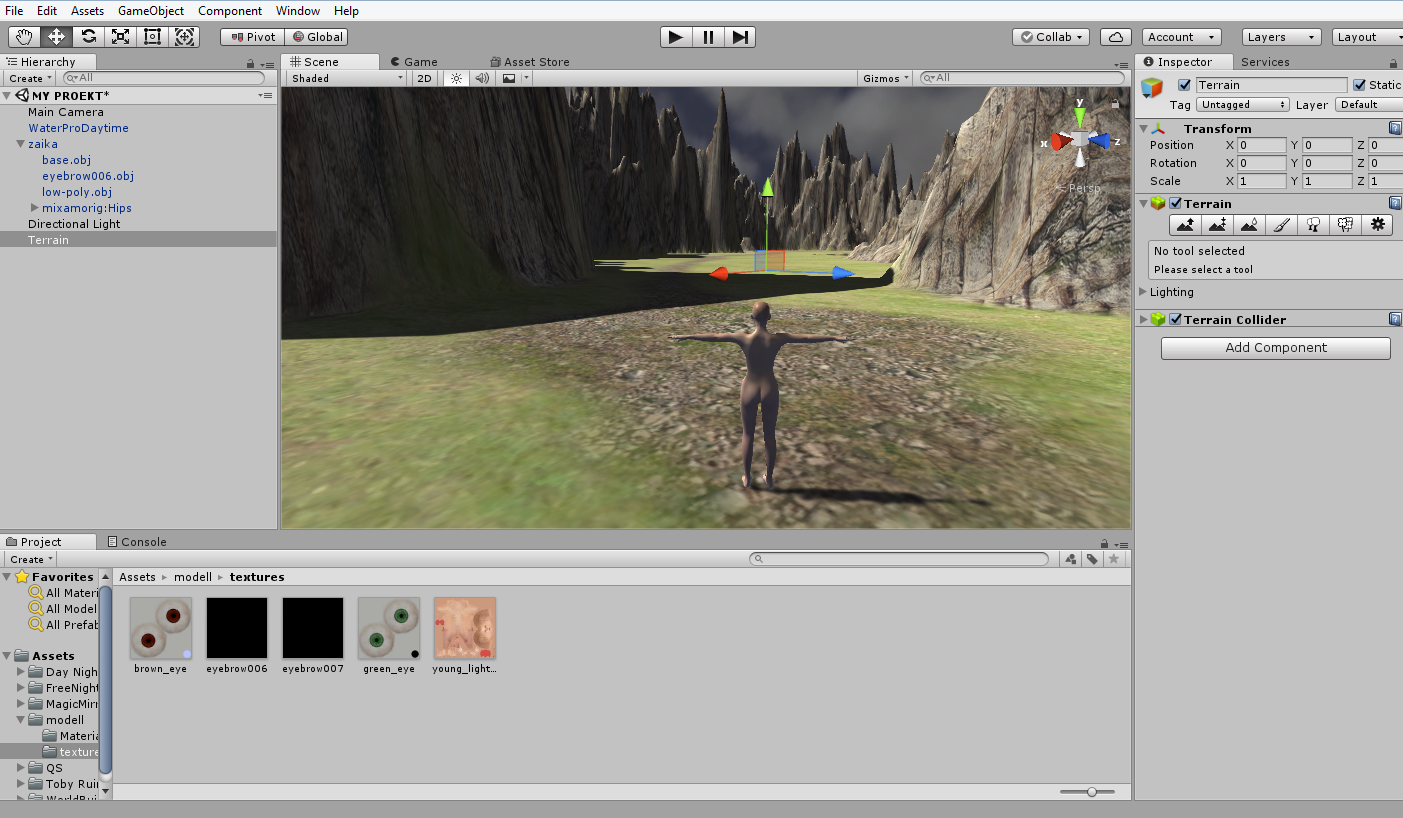Adjust the Project thumbnail size slider
1403x818 pixels.
pyautogui.click(x=1092, y=792)
